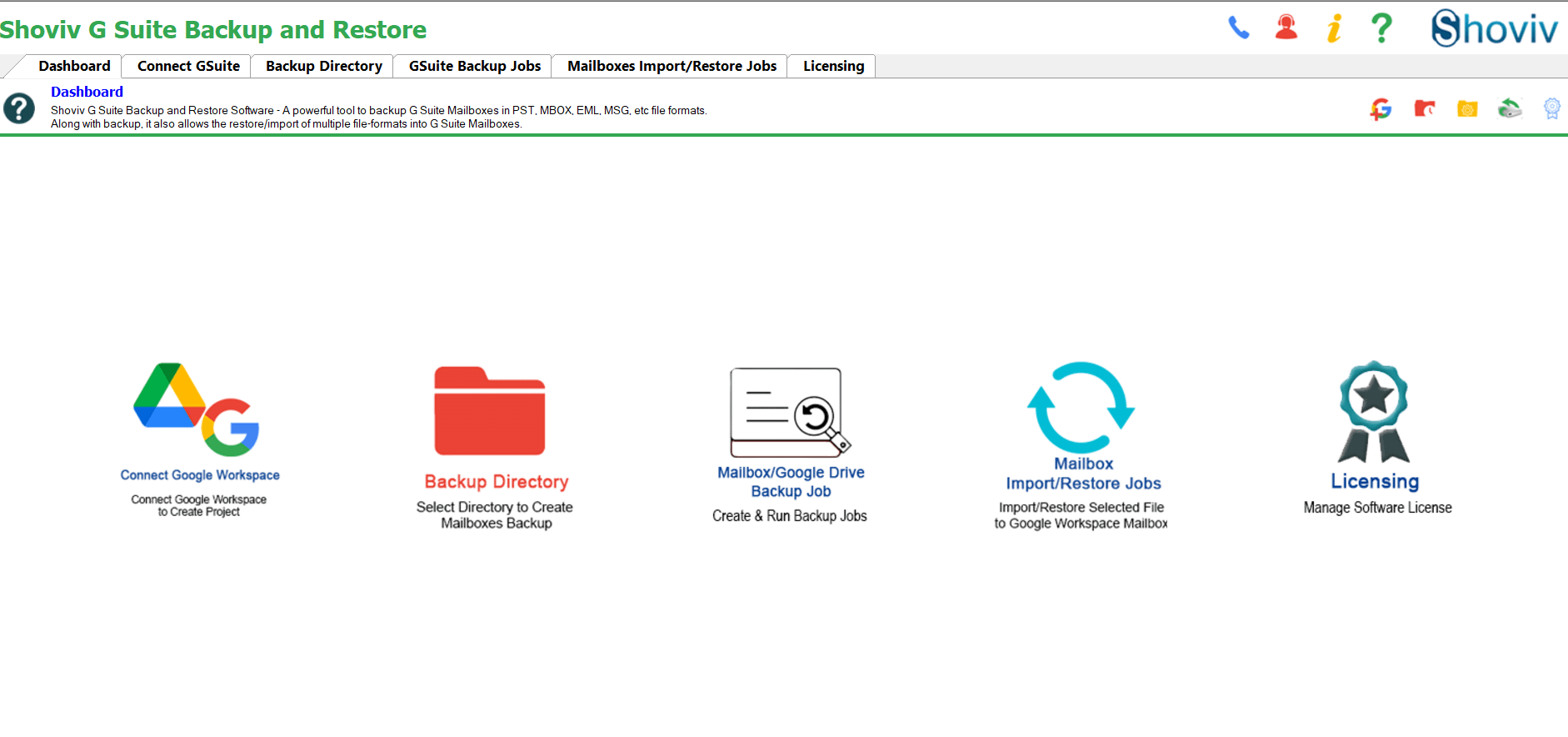Click the blue Dashboard heading
The height and width of the screenshot is (737, 1568).
click(x=87, y=92)
